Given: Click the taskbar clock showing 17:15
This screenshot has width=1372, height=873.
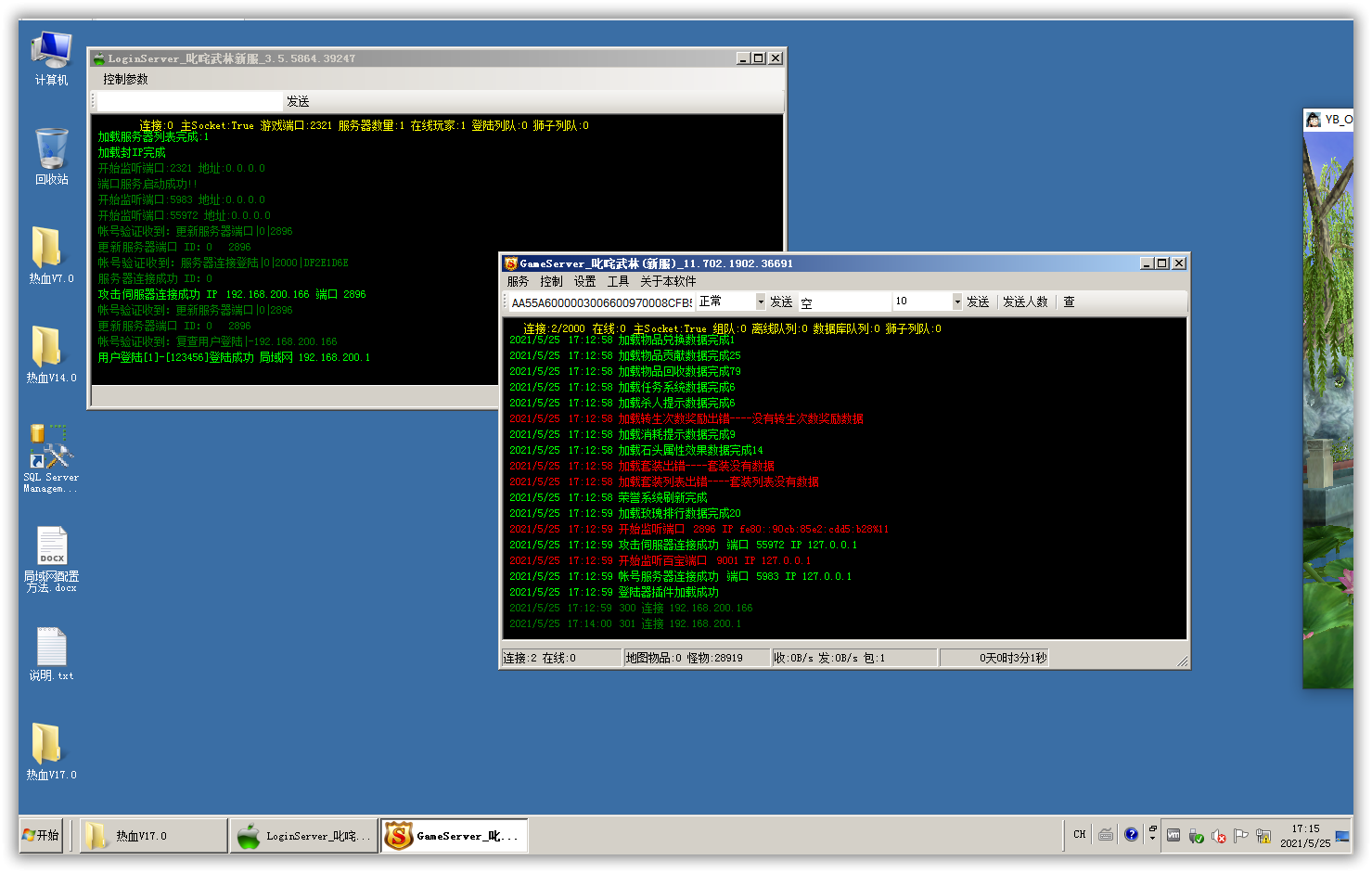Looking at the screenshot, I should click(x=1304, y=836).
